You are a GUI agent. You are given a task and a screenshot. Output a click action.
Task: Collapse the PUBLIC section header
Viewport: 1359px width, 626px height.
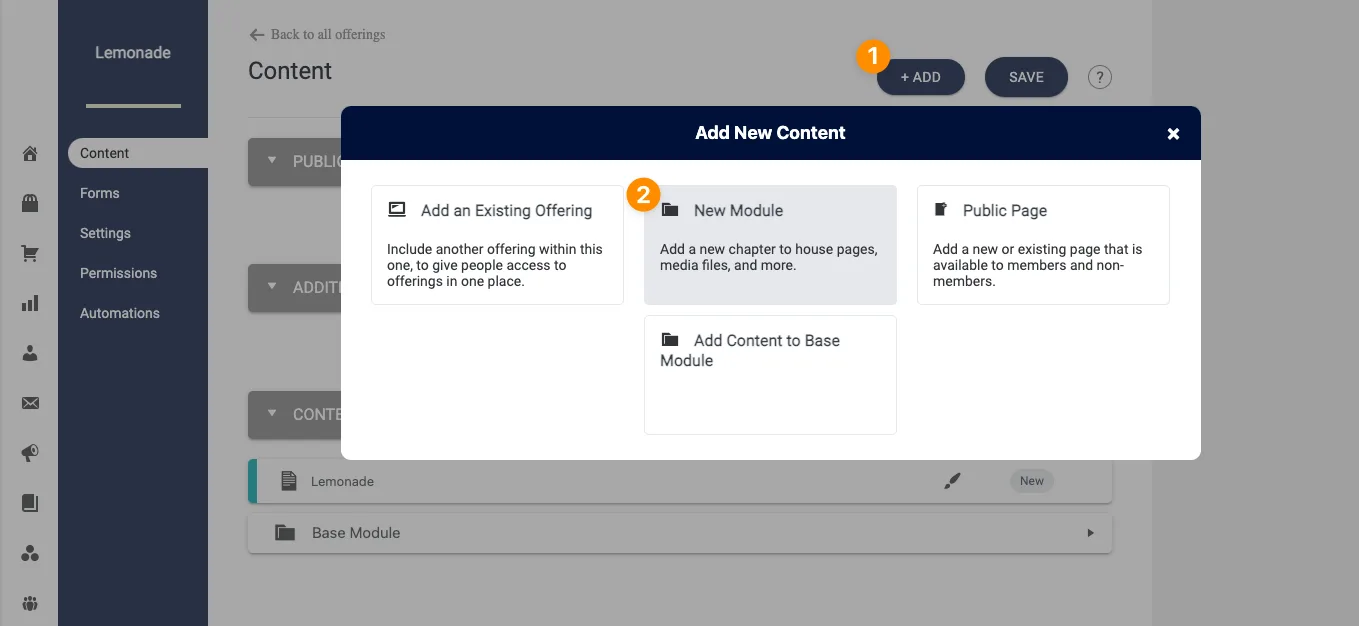(271, 160)
